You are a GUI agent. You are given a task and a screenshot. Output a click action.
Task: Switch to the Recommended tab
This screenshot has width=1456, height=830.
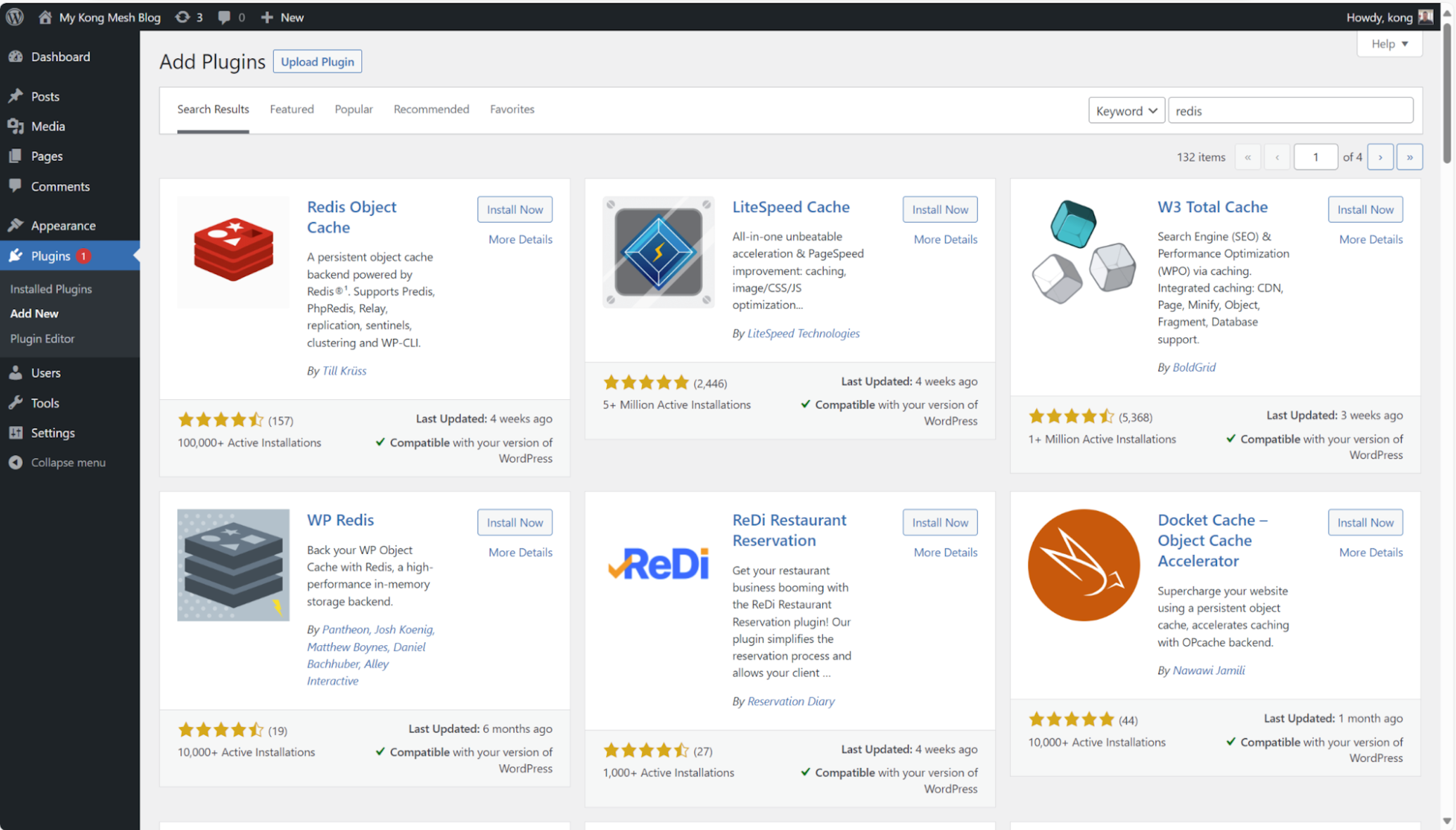[431, 109]
